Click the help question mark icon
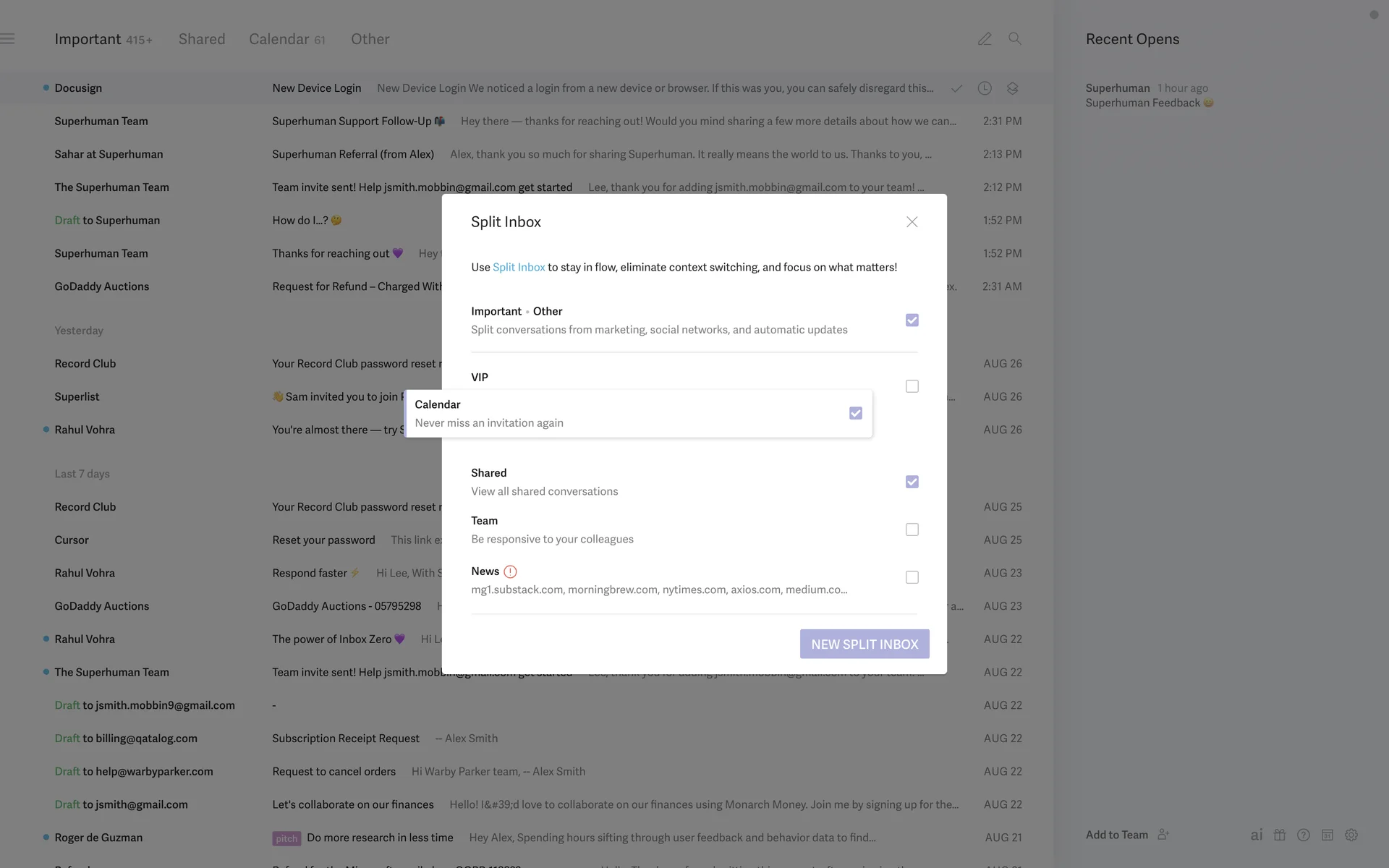This screenshot has height=868, width=1389. [x=1304, y=835]
